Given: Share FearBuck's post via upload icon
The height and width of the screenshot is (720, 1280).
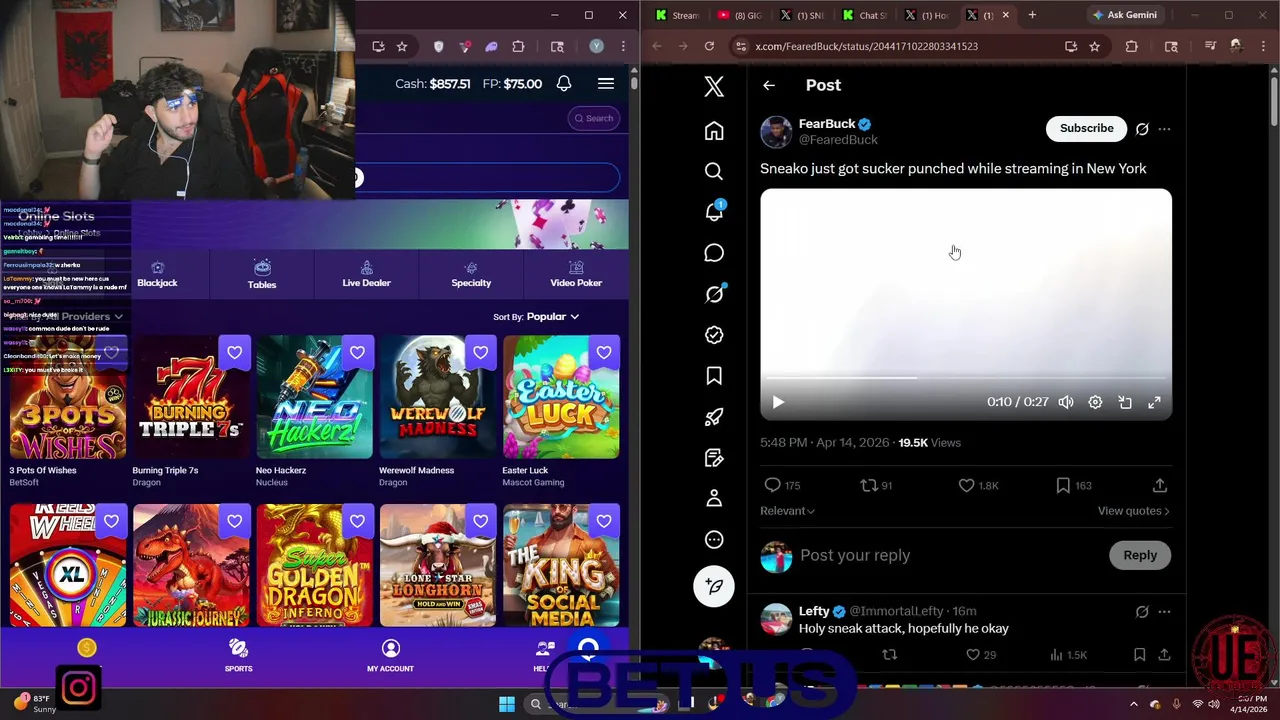Looking at the screenshot, I should 1160,485.
